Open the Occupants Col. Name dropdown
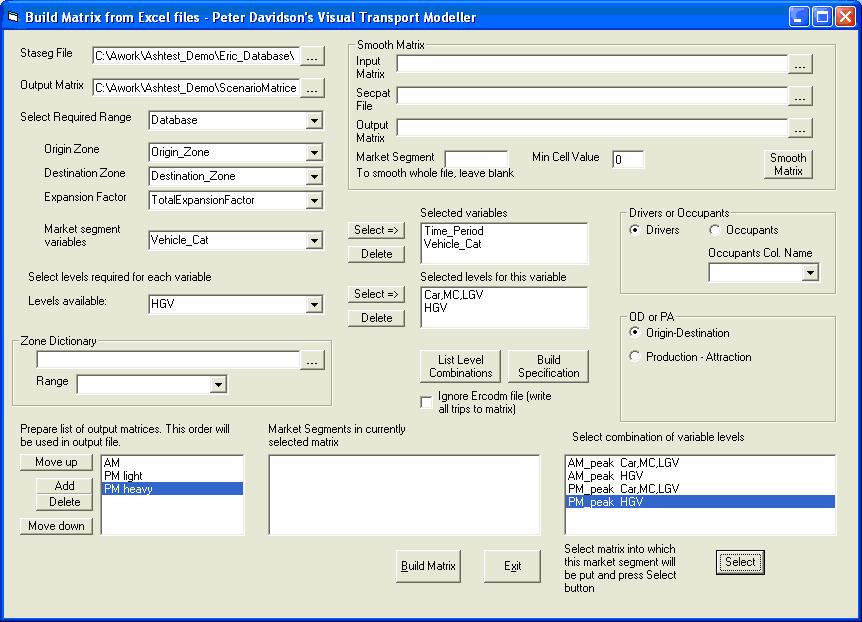 coord(809,272)
